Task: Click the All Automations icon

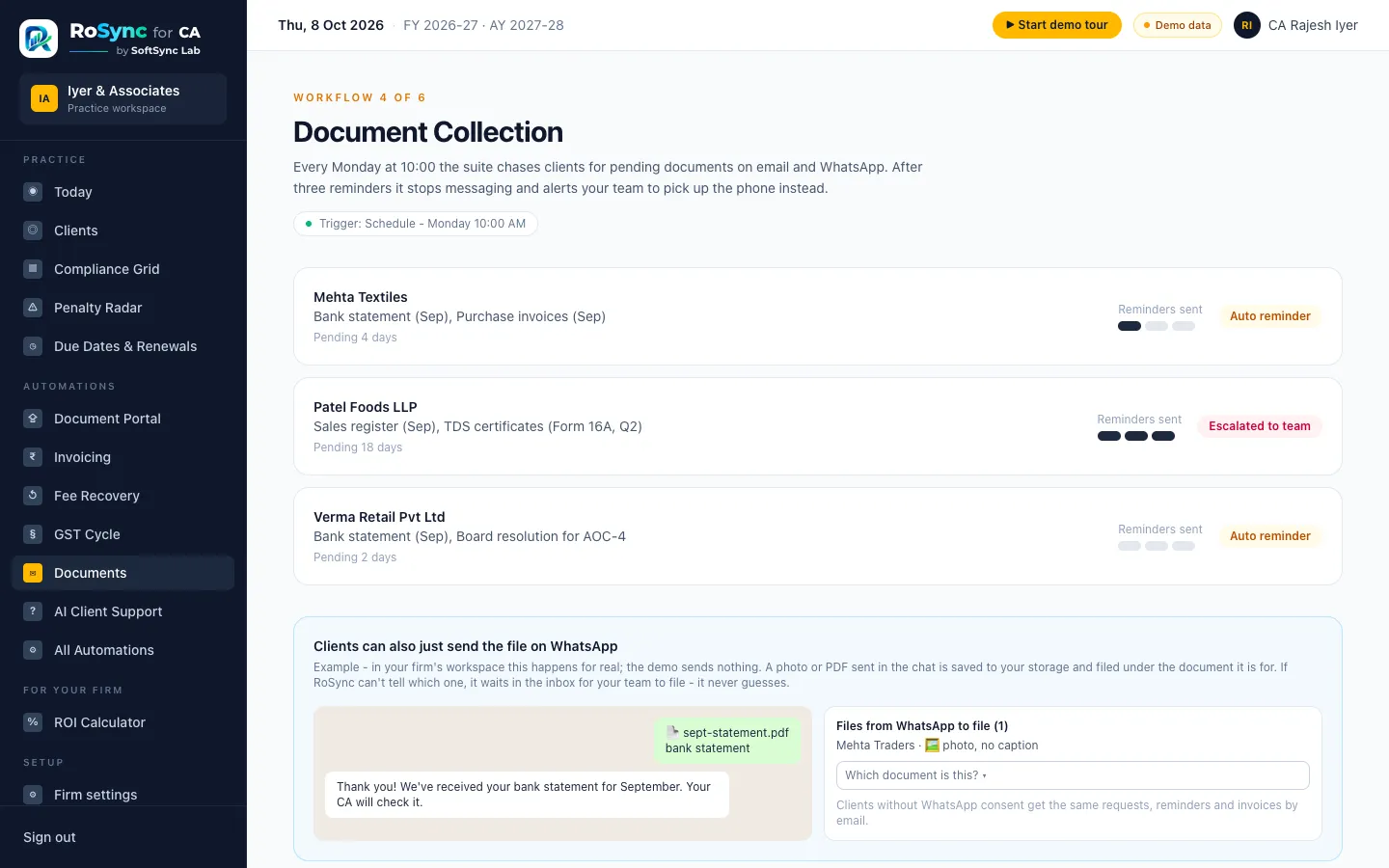Action: click(x=33, y=650)
